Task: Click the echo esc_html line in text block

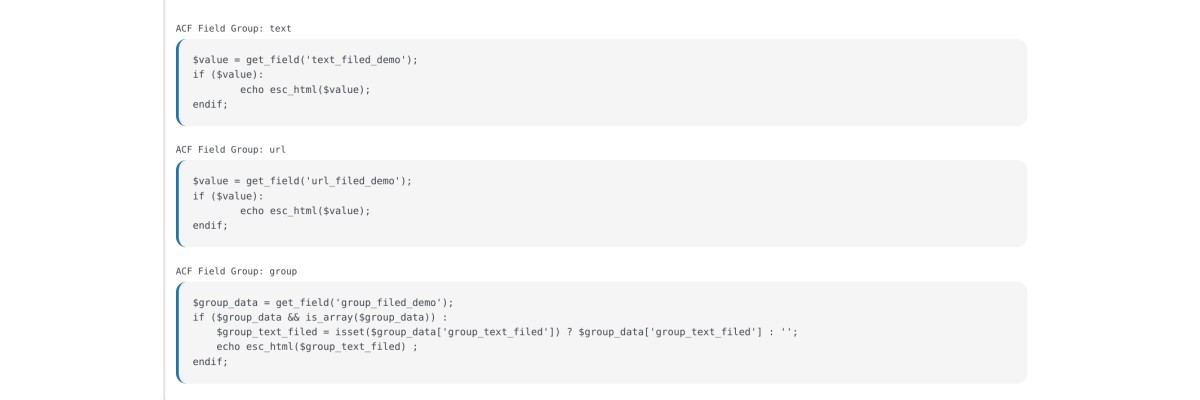Action: pos(305,89)
